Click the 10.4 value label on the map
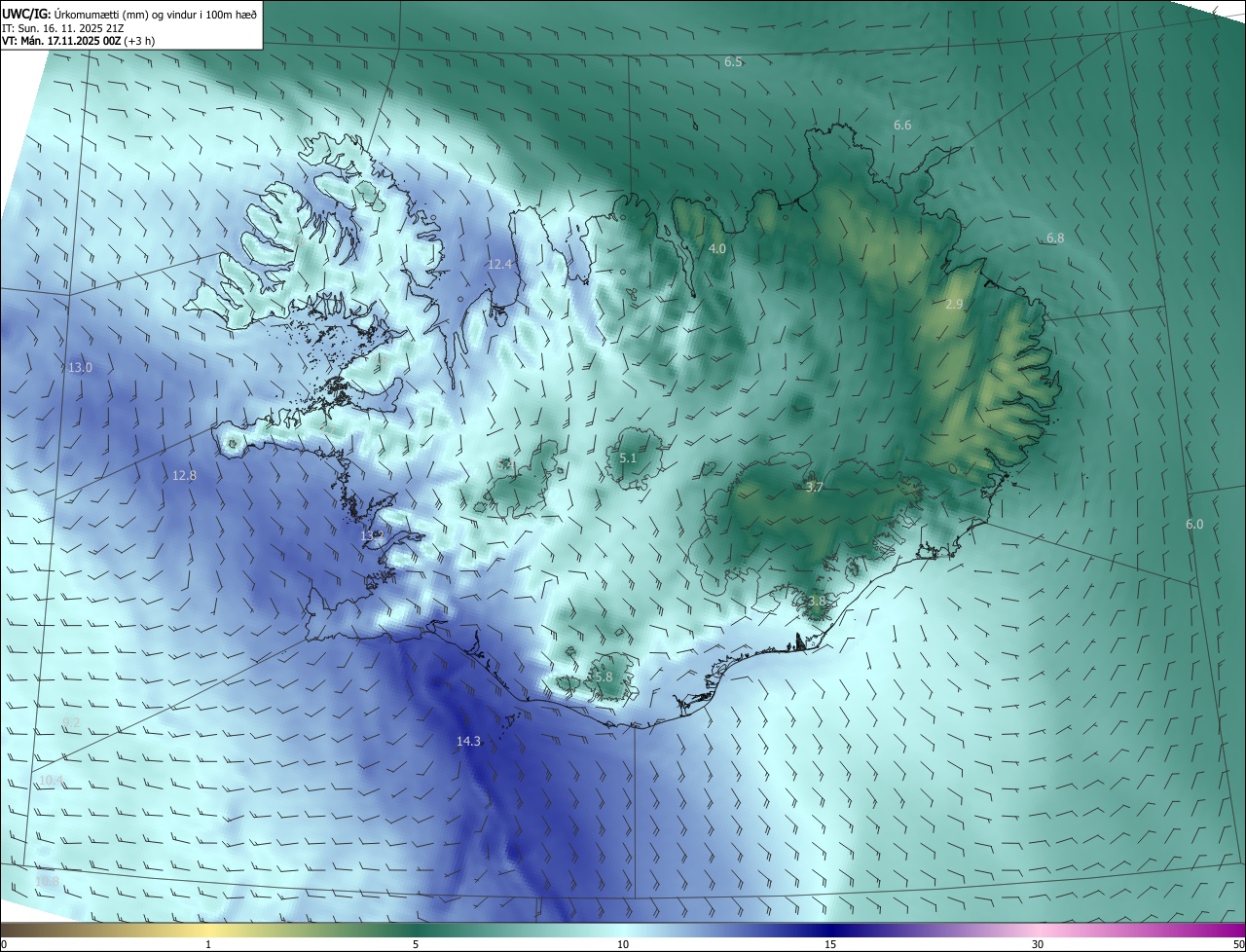Viewport: 1246px width, 952px height. pyautogui.click(x=51, y=781)
